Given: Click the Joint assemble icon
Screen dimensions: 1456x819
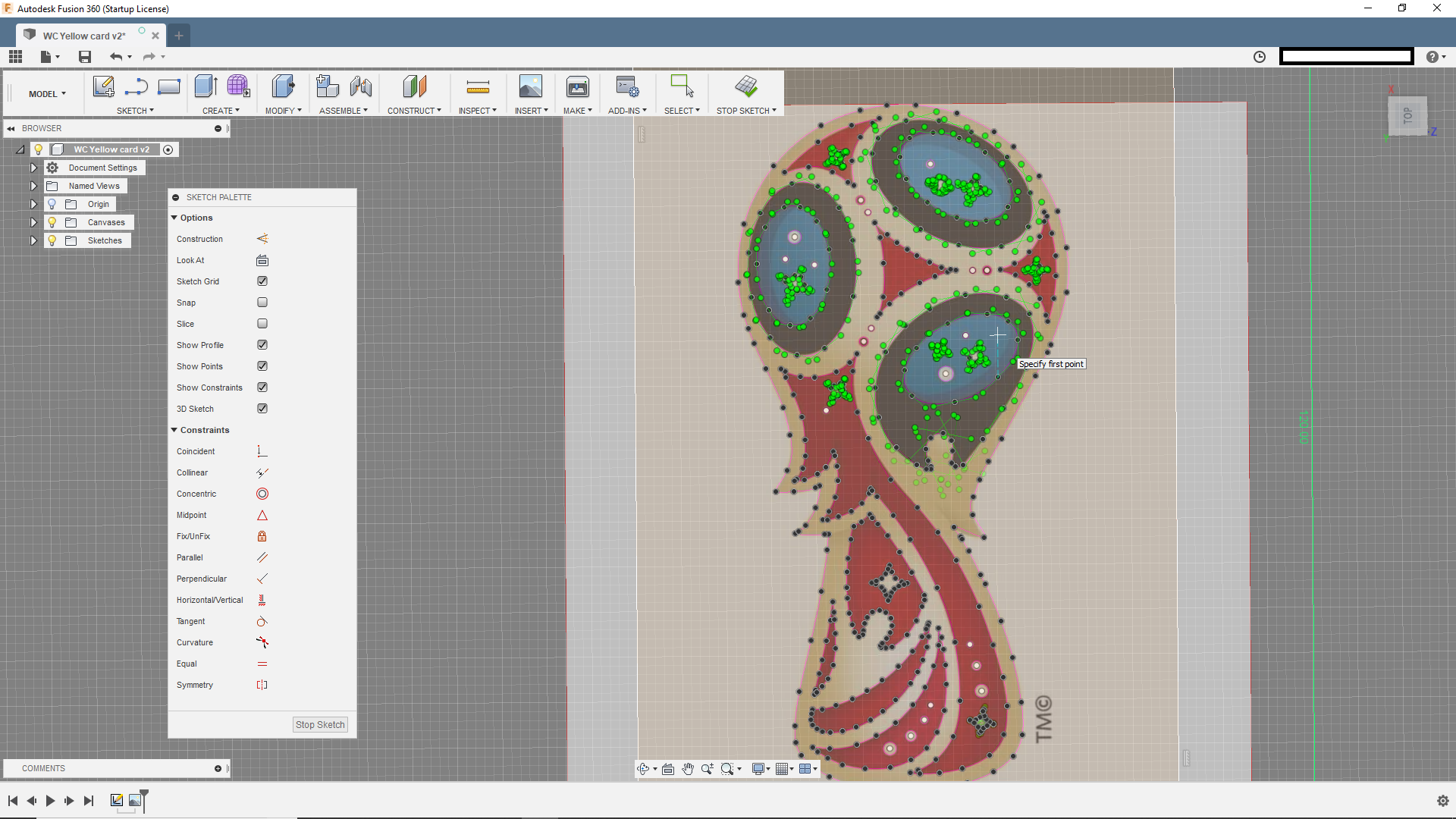Looking at the screenshot, I should click(x=361, y=86).
